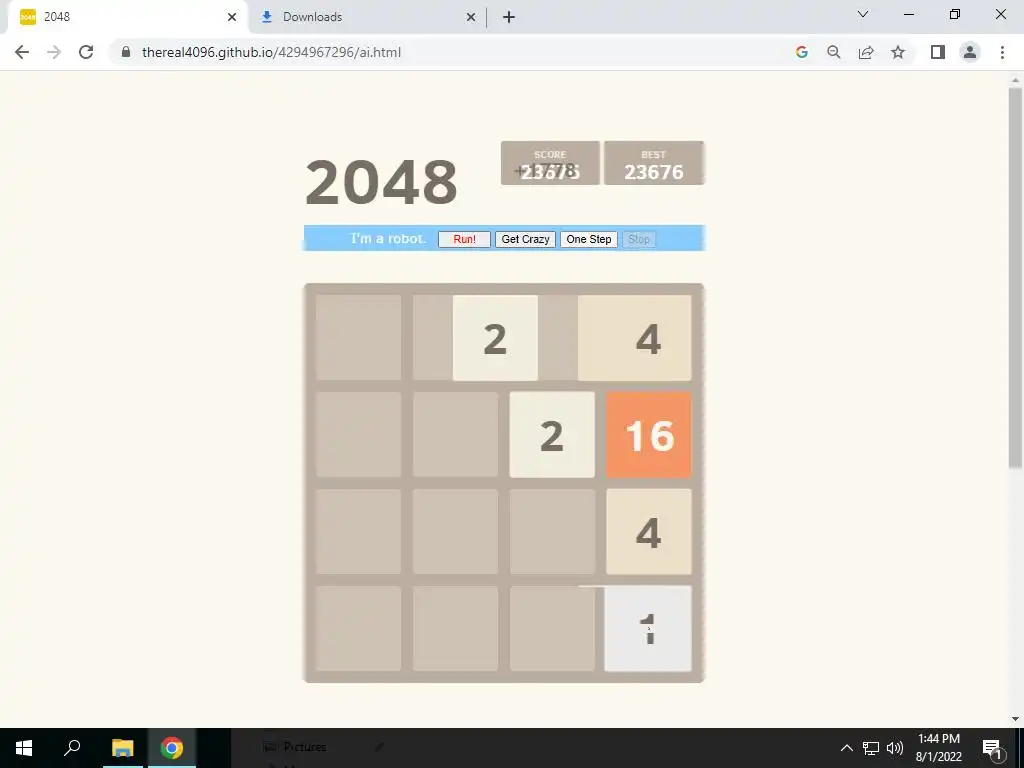Close the 2048 tab
1024x768 pixels.
tap(232, 17)
